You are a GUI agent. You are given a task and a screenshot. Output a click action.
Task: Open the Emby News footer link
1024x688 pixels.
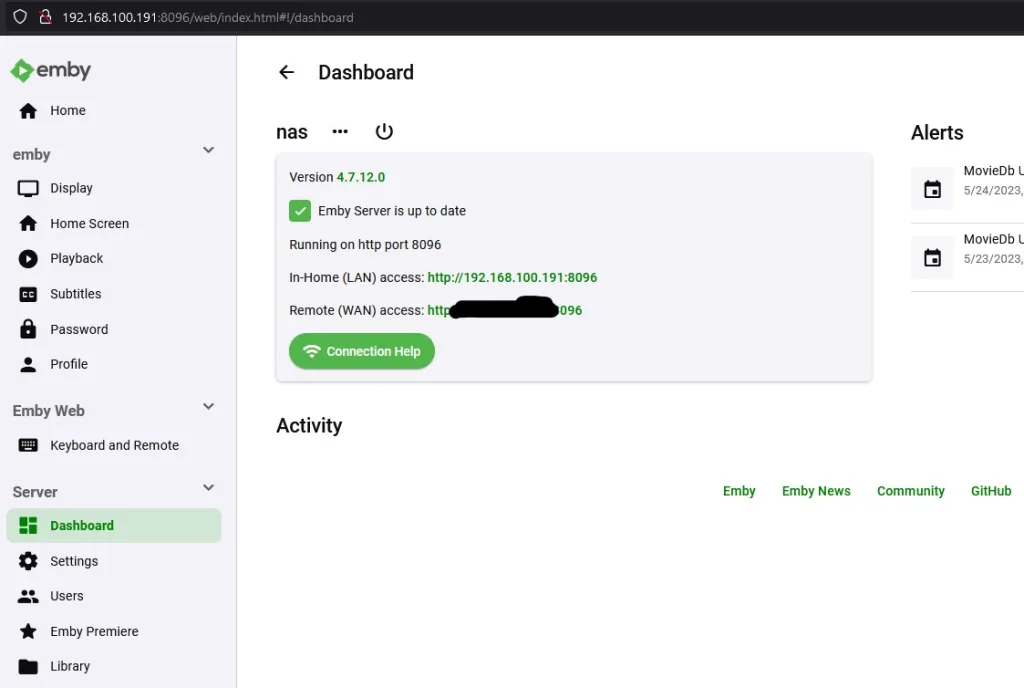point(816,491)
